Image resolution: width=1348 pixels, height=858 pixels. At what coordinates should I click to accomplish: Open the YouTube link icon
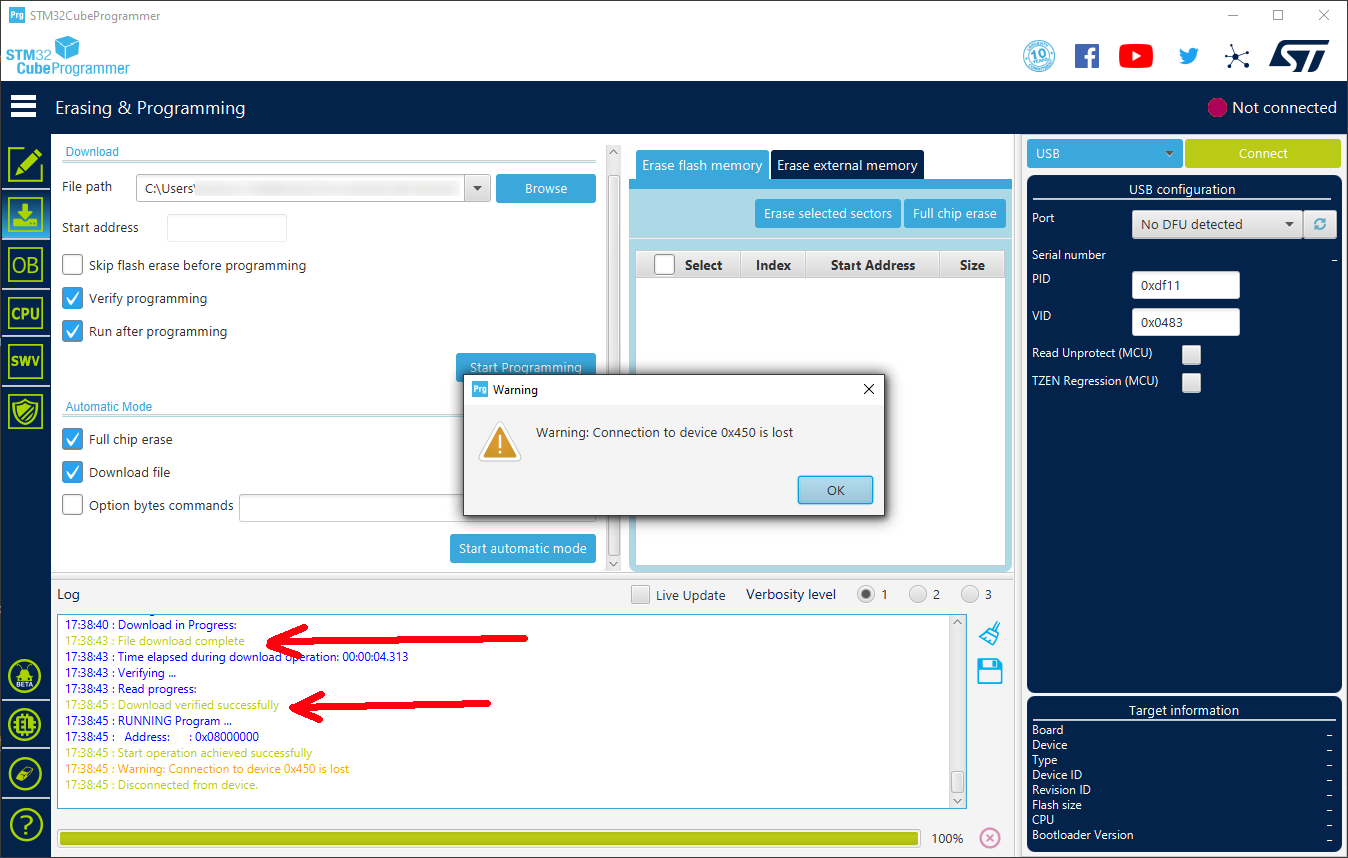point(1136,56)
